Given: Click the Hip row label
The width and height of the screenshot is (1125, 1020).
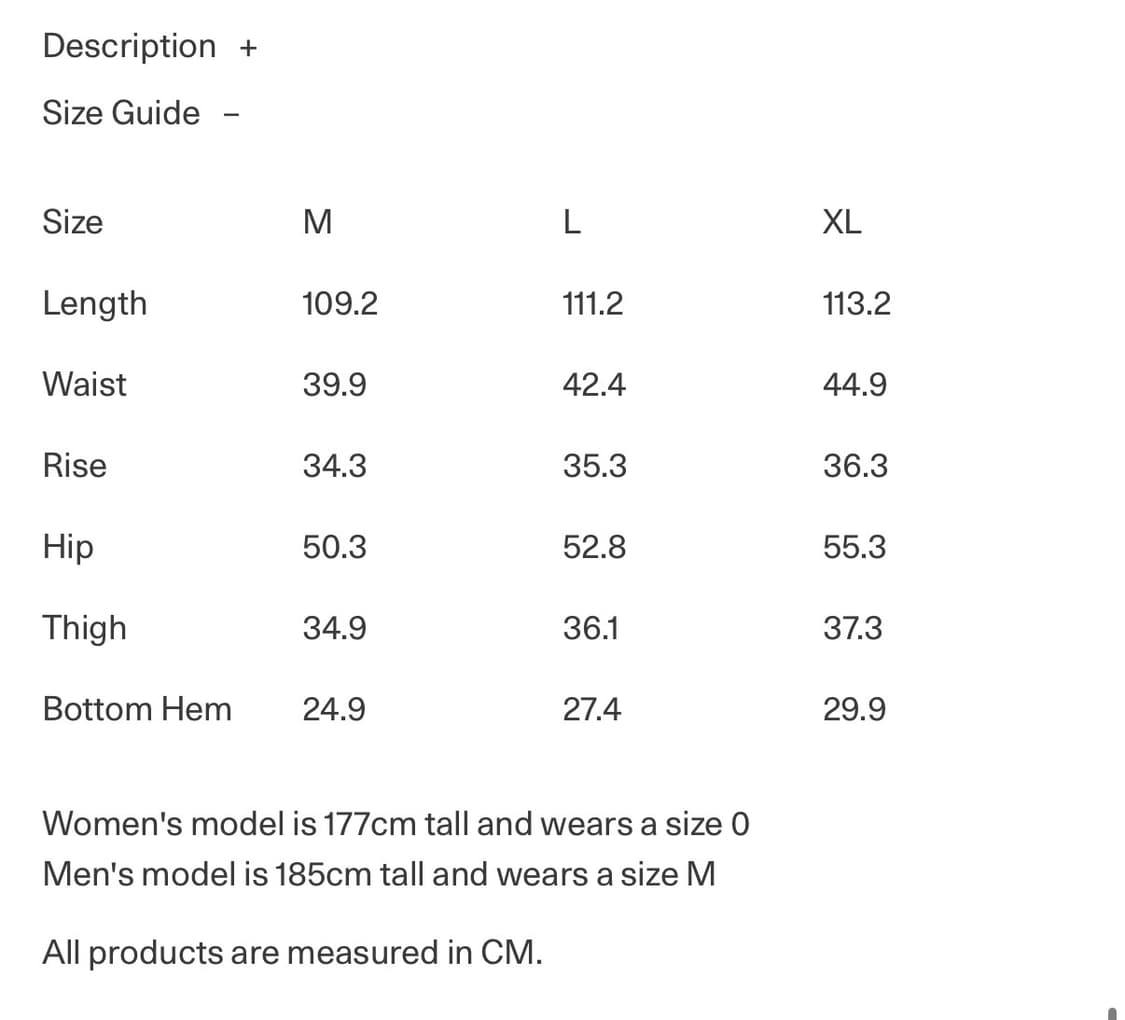Looking at the screenshot, I should click(x=68, y=547).
